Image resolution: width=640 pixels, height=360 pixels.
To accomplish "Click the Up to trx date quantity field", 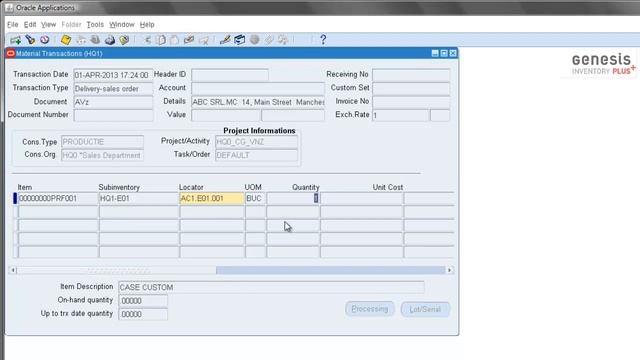I will (x=143, y=314).
